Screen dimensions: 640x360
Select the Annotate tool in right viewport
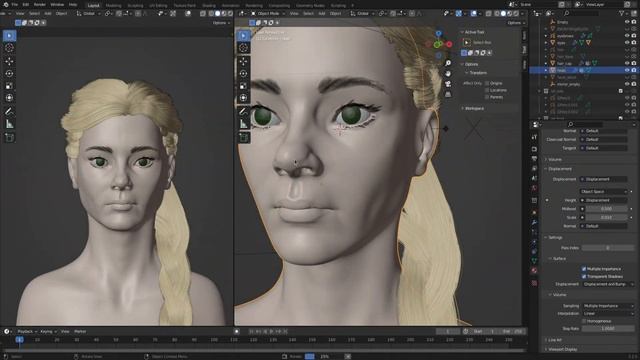pyautogui.click(x=243, y=111)
